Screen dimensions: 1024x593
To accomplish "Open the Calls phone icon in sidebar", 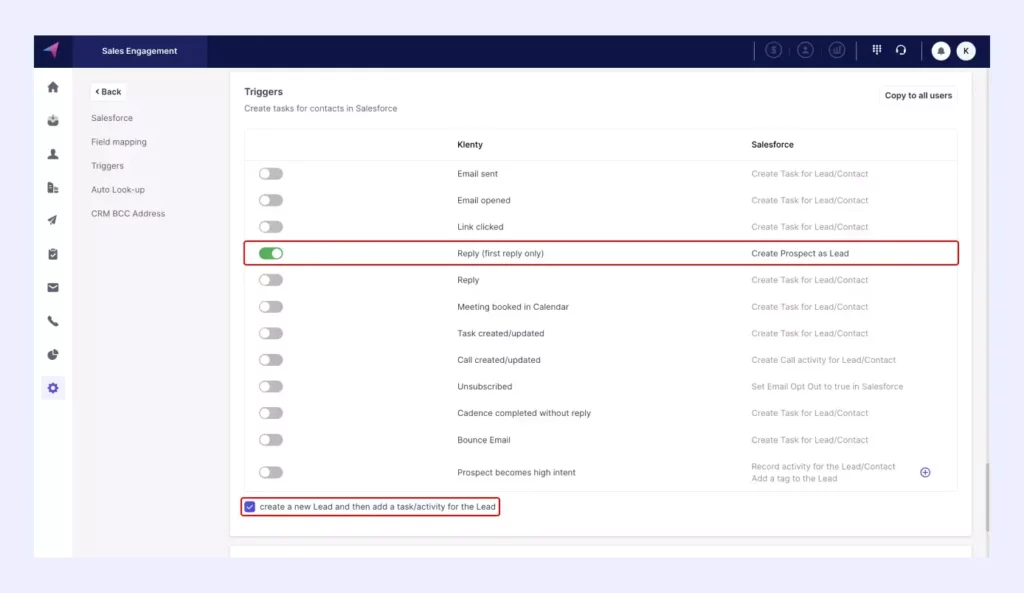I will click(53, 321).
